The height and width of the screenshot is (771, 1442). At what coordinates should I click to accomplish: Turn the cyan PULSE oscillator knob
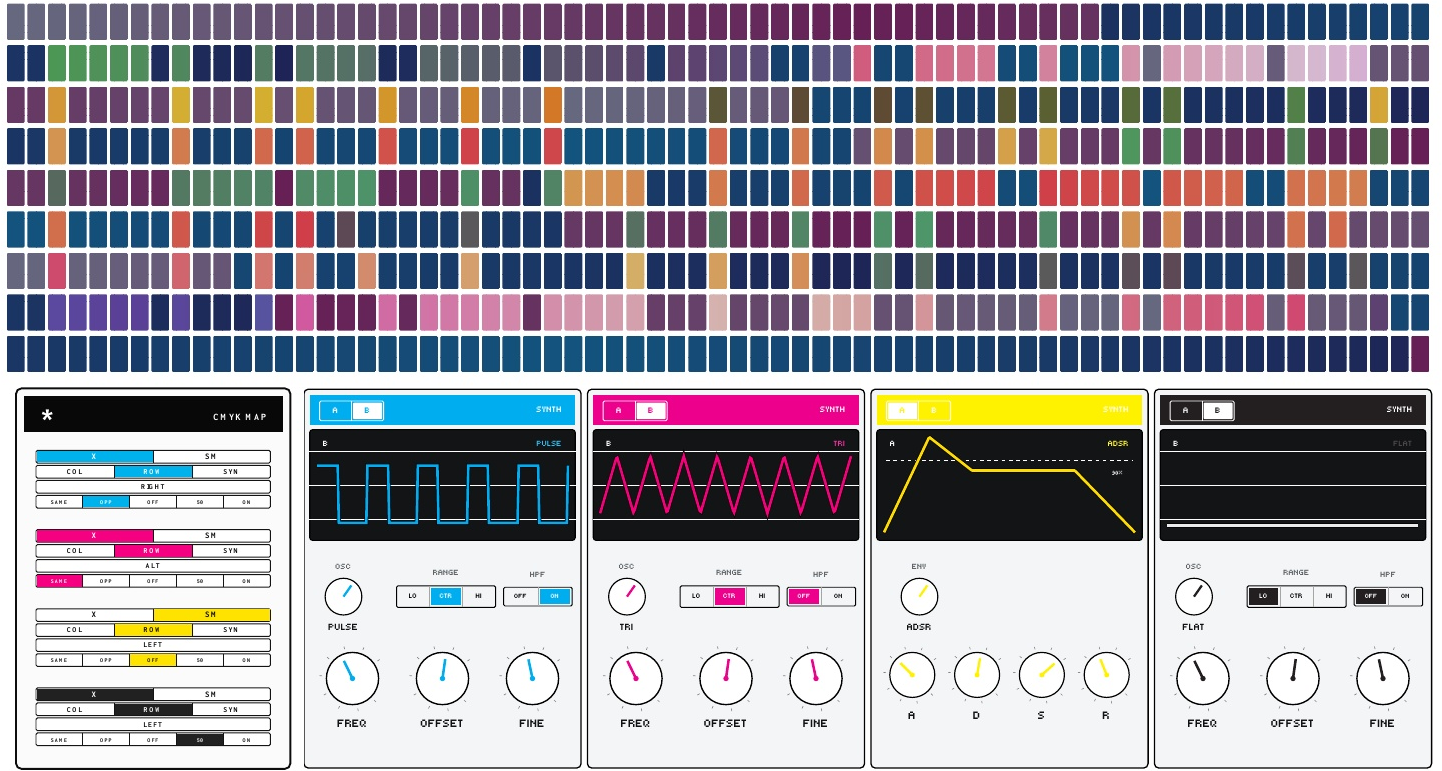click(x=343, y=597)
